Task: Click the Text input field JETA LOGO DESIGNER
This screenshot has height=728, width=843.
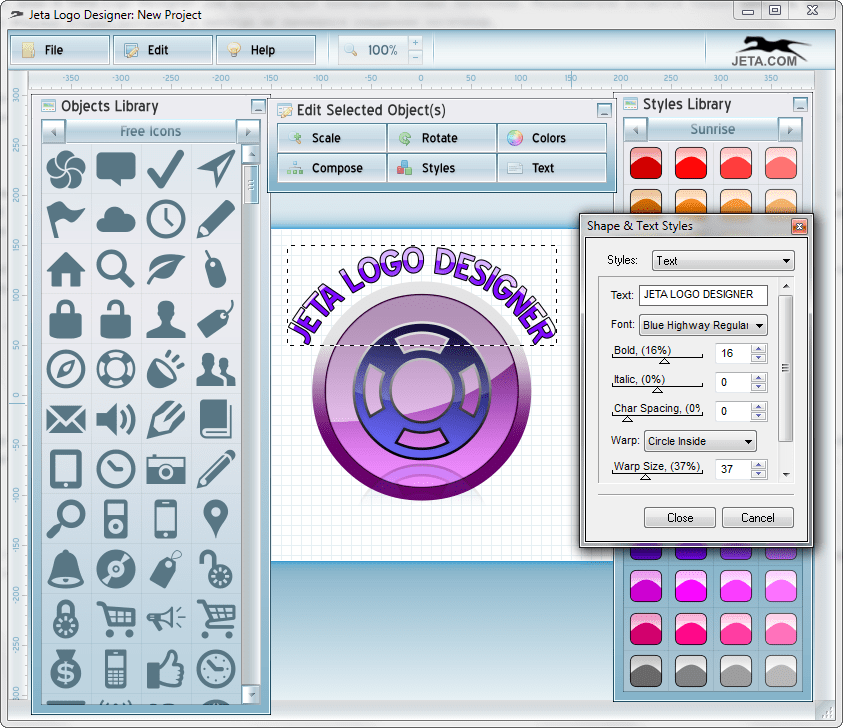Action: click(x=703, y=295)
